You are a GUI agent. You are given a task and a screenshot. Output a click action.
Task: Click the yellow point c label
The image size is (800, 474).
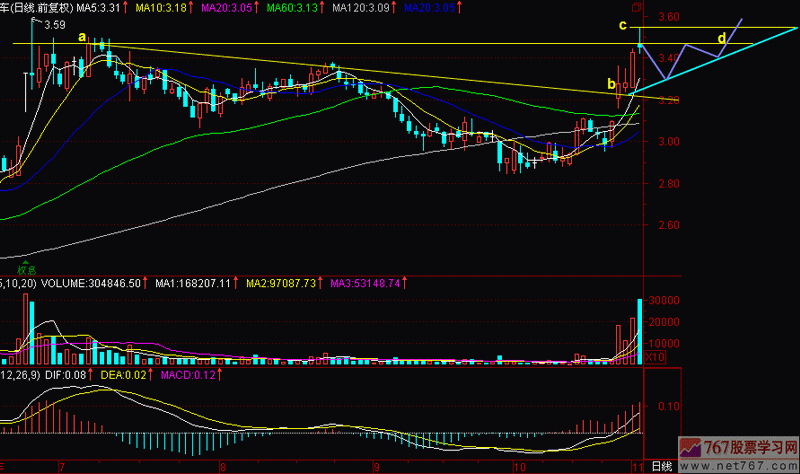point(622,24)
